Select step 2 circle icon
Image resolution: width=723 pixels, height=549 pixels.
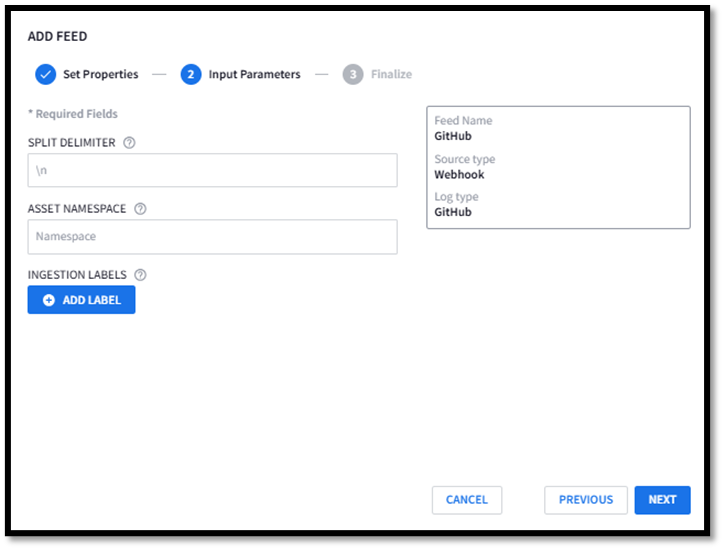tap(191, 74)
